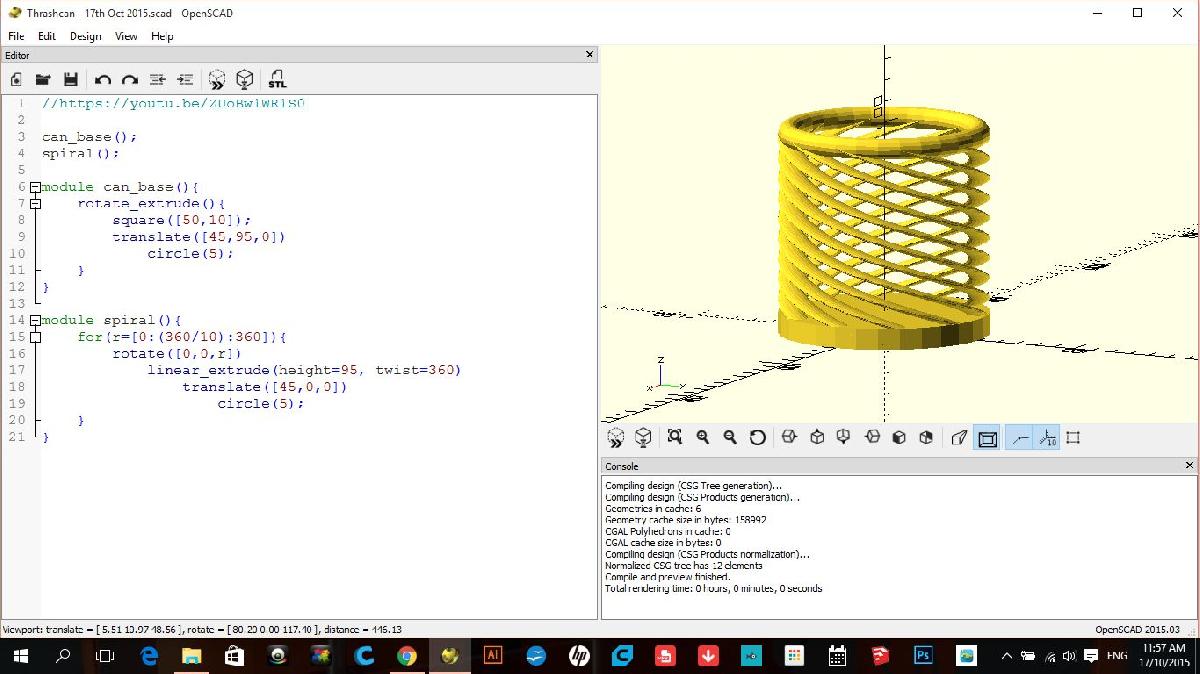Click the Save file icon

coord(71,79)
